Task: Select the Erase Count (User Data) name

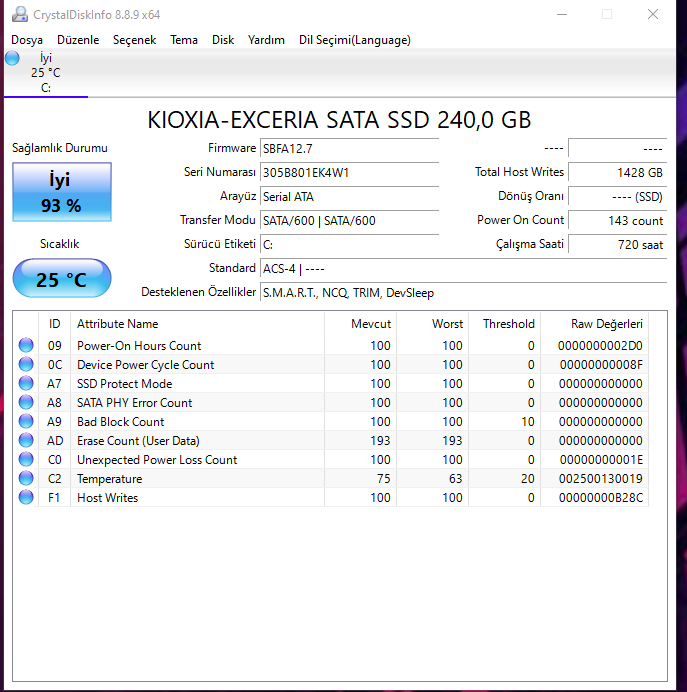Action: tap(138, 440)
